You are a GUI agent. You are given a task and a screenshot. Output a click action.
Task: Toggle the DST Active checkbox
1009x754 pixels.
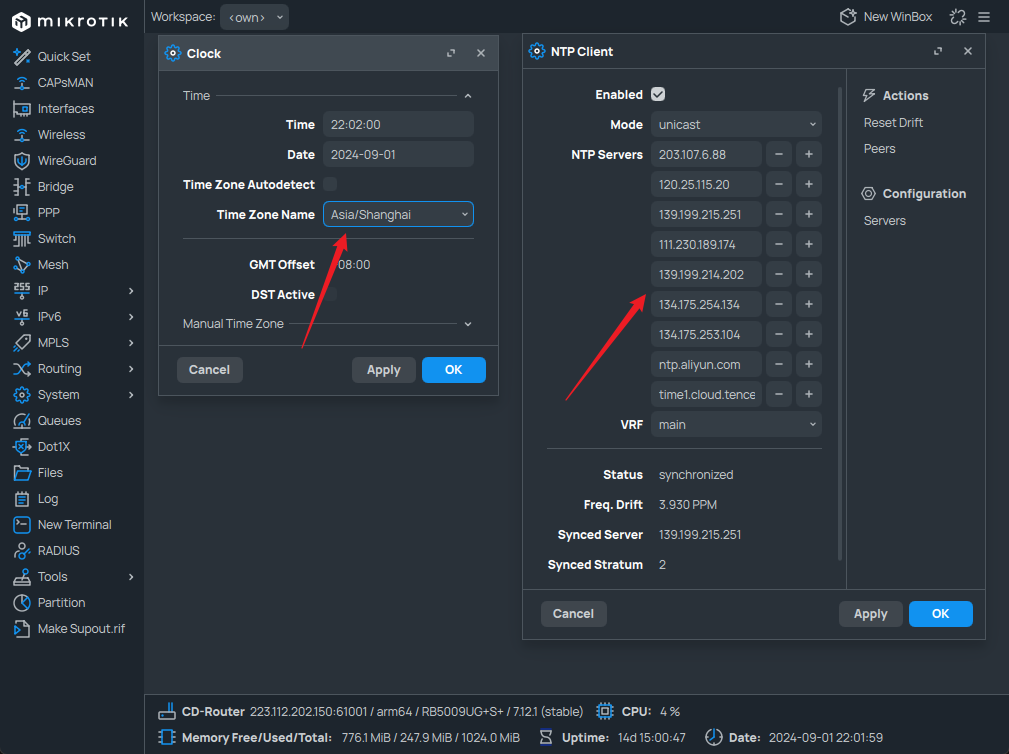pyautogui.click(x=330, y=294)
